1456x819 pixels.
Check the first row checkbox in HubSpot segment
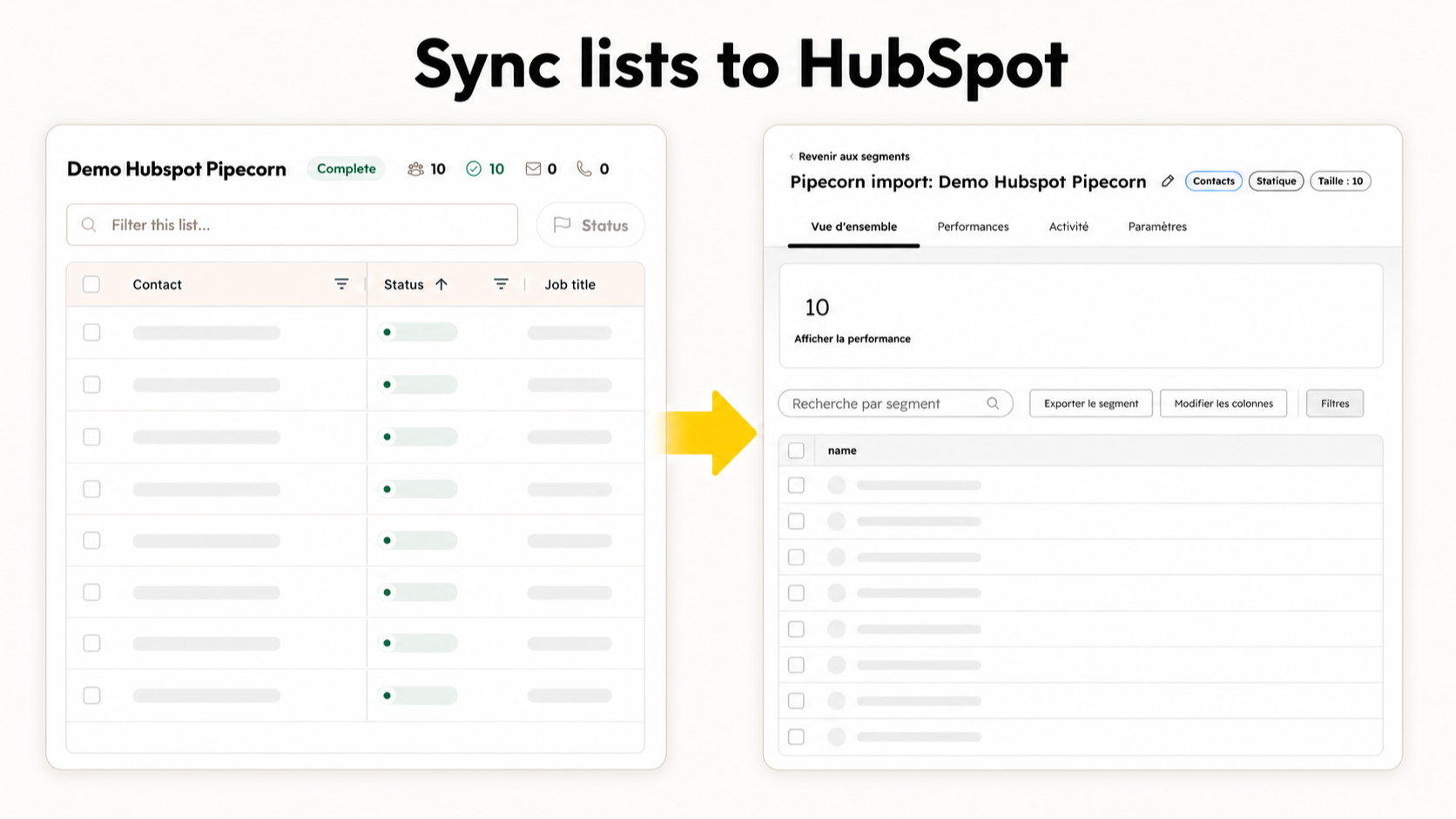coord(796,485)
